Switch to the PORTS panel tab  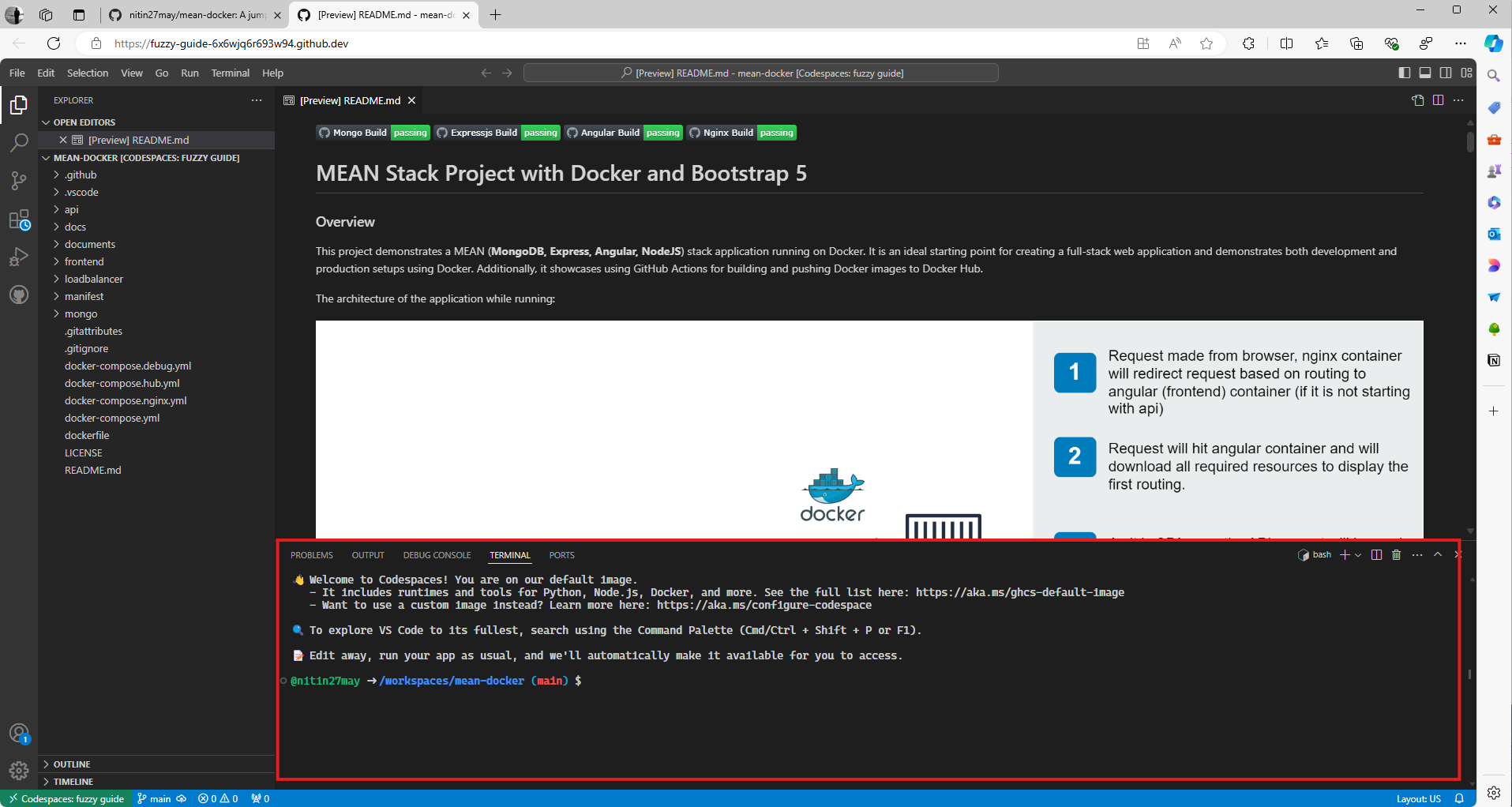[x=561, y=555]
